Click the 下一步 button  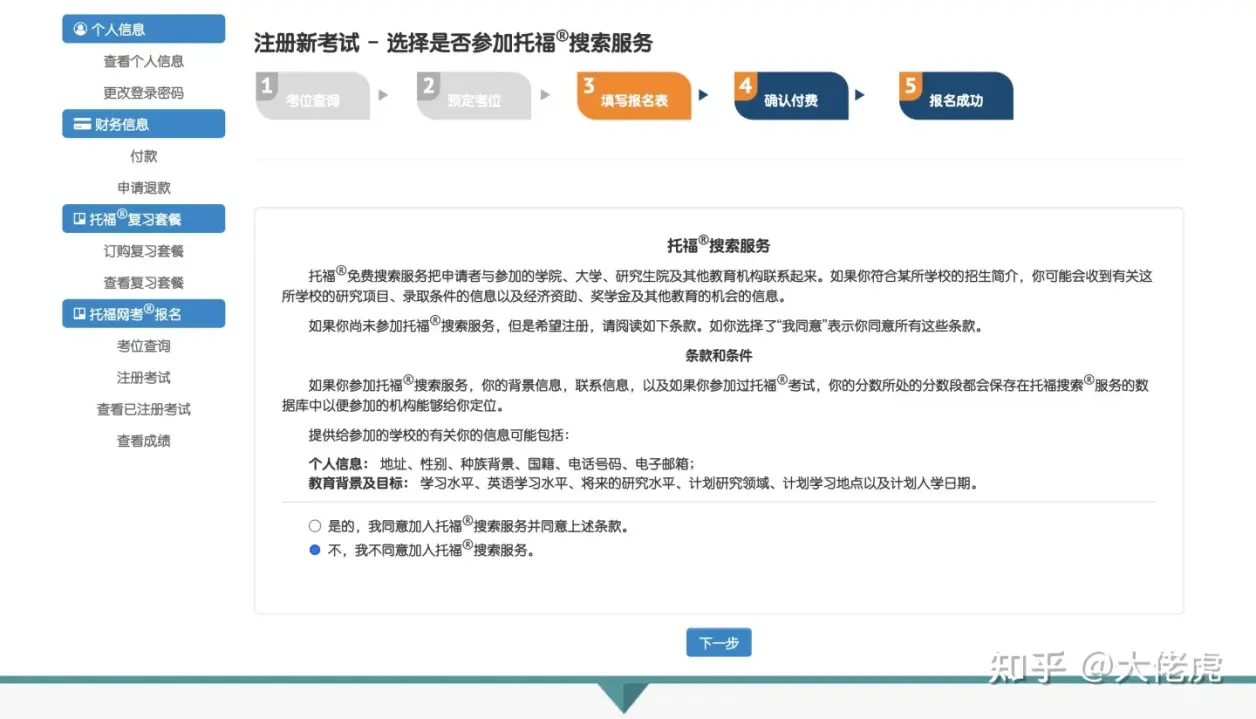[x=718, y=643]
